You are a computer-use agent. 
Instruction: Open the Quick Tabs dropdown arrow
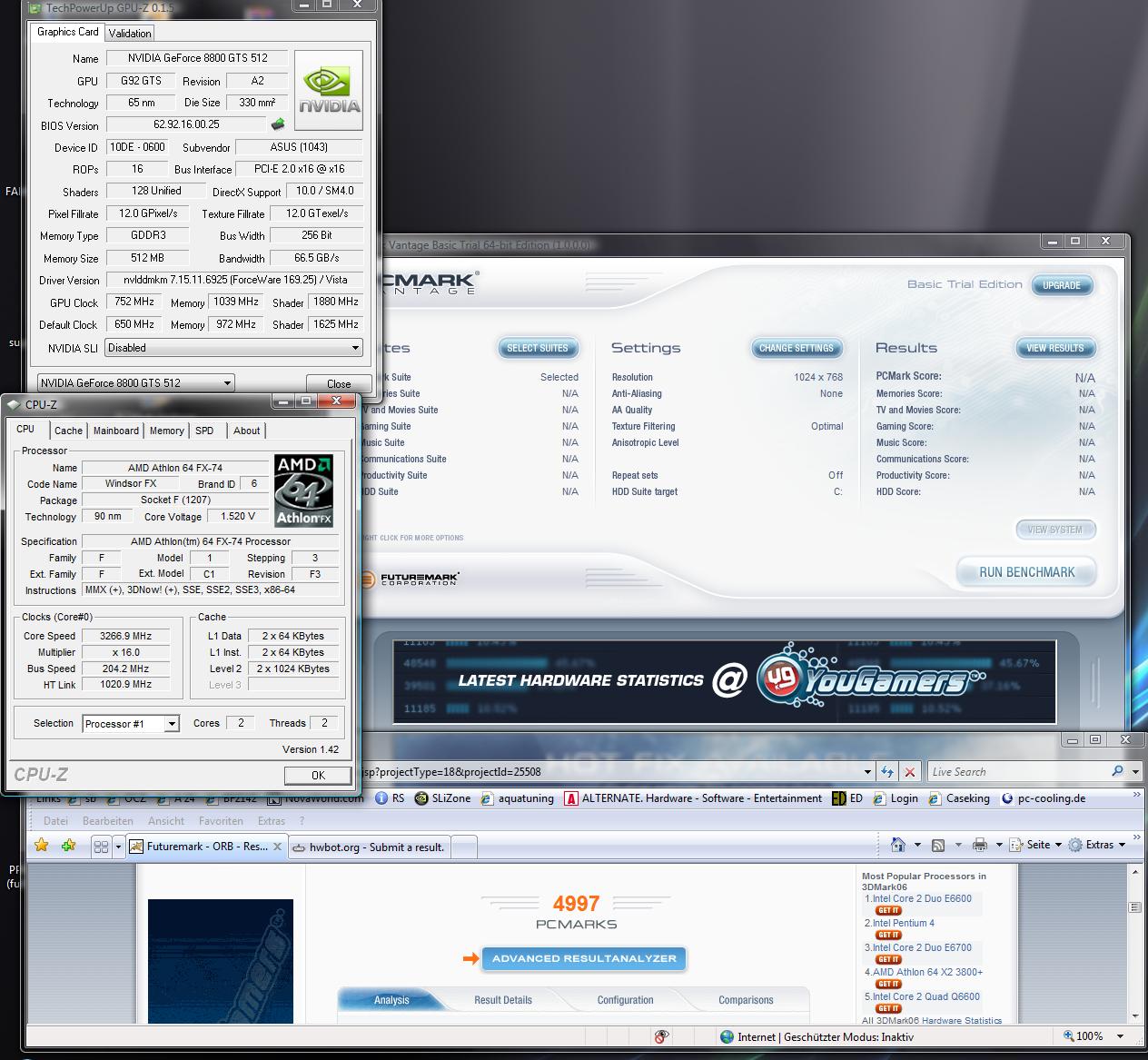point(118,846)
